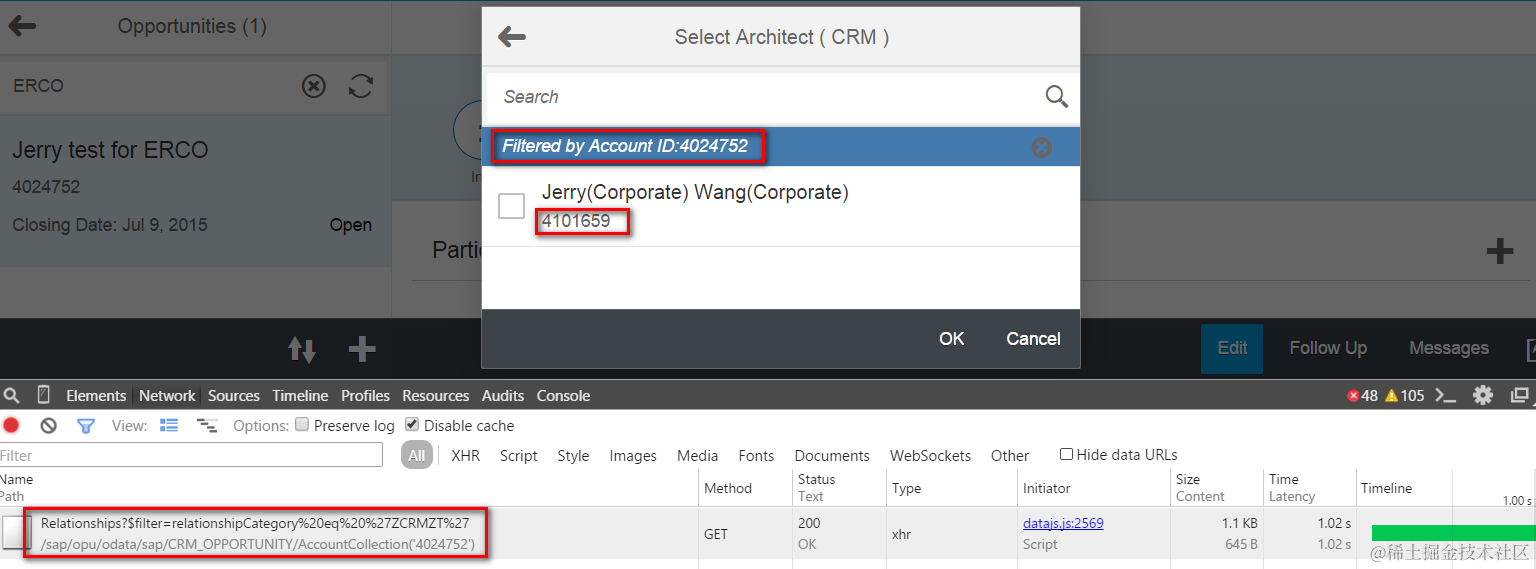Screen dimensions: 1536x569
Task: Filter requests by Images
Action: 633,455
